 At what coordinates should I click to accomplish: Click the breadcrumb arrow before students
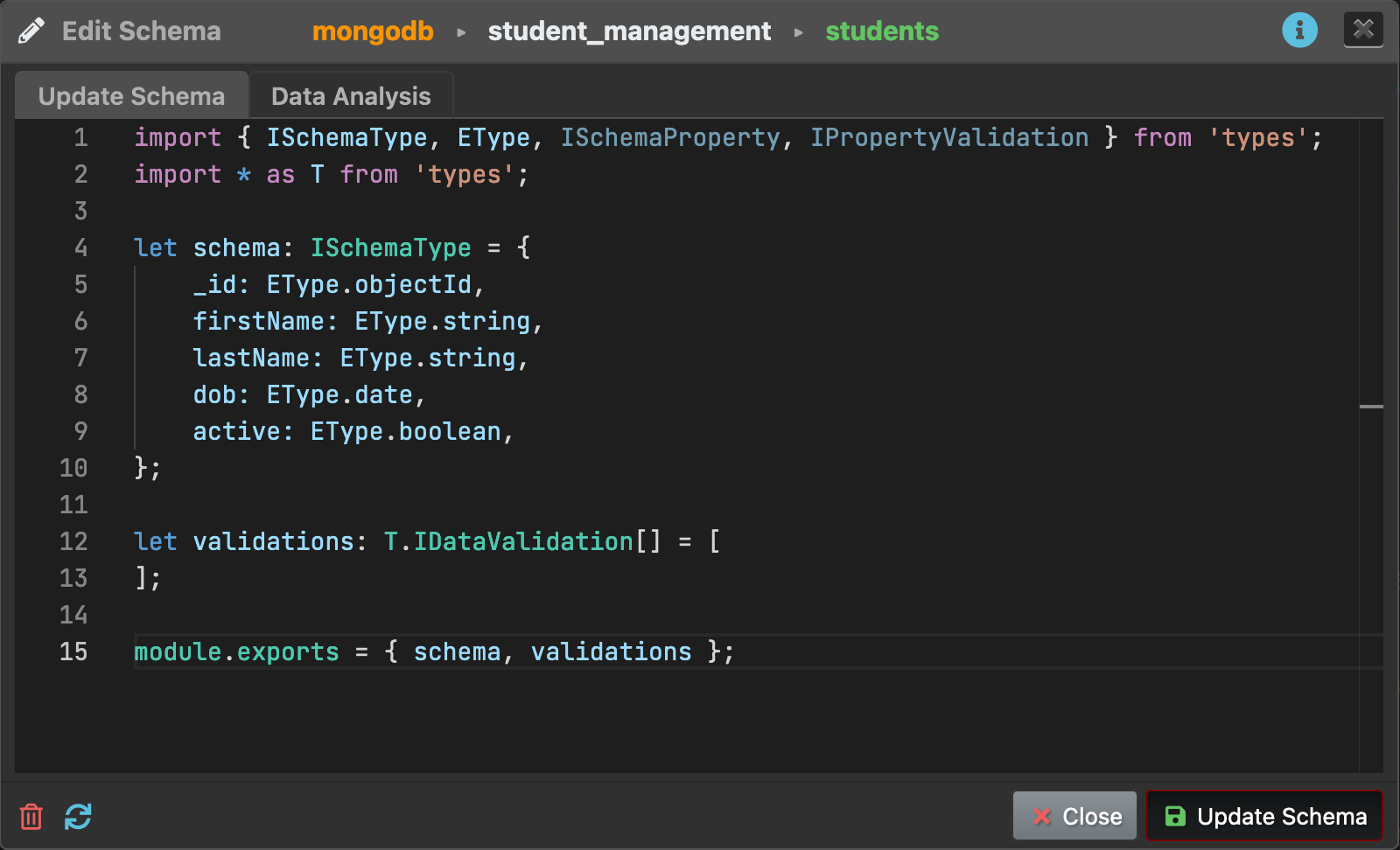point(798,32)
